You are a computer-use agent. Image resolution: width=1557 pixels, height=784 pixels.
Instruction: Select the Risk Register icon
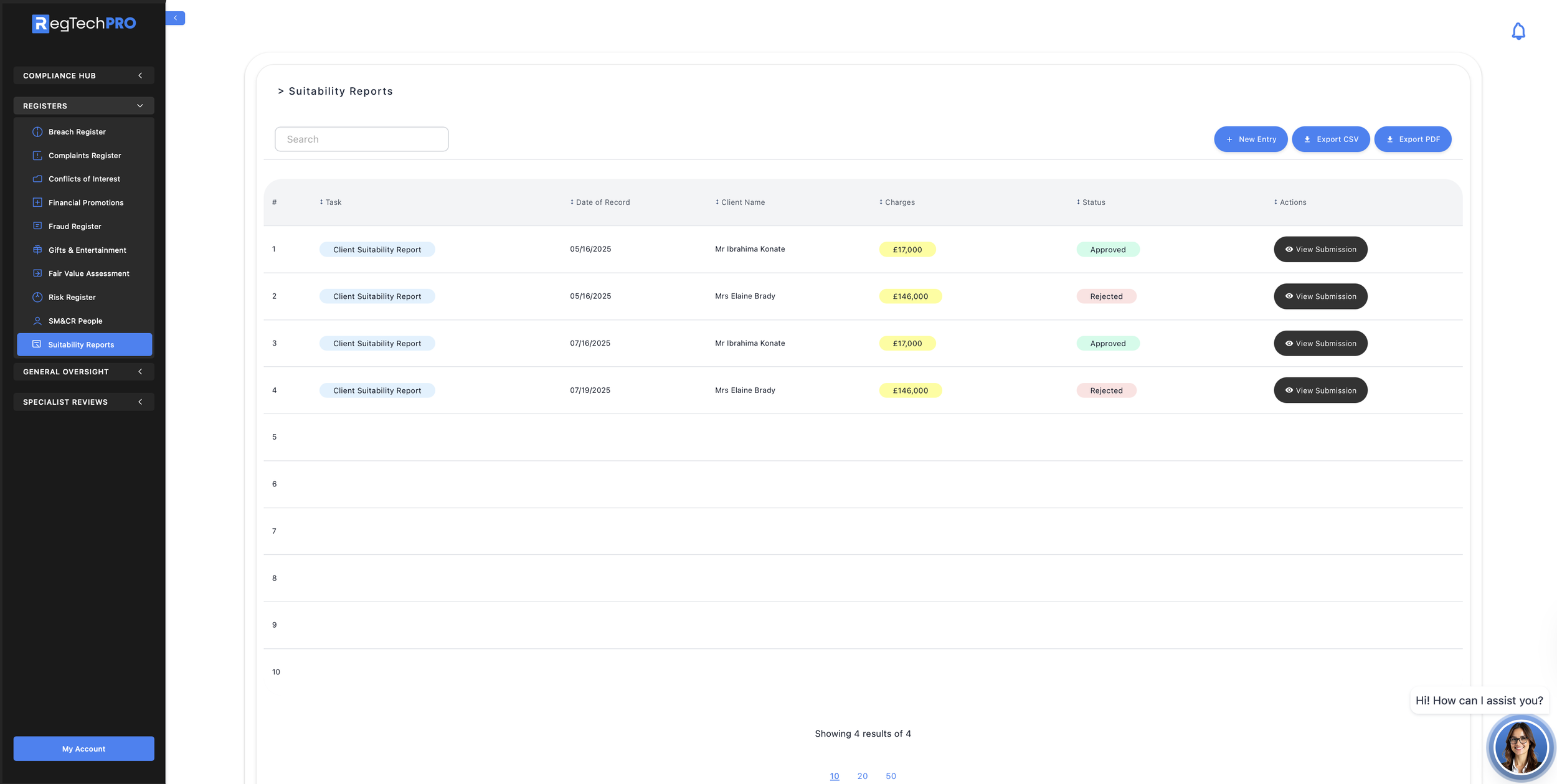coord(37,297)
